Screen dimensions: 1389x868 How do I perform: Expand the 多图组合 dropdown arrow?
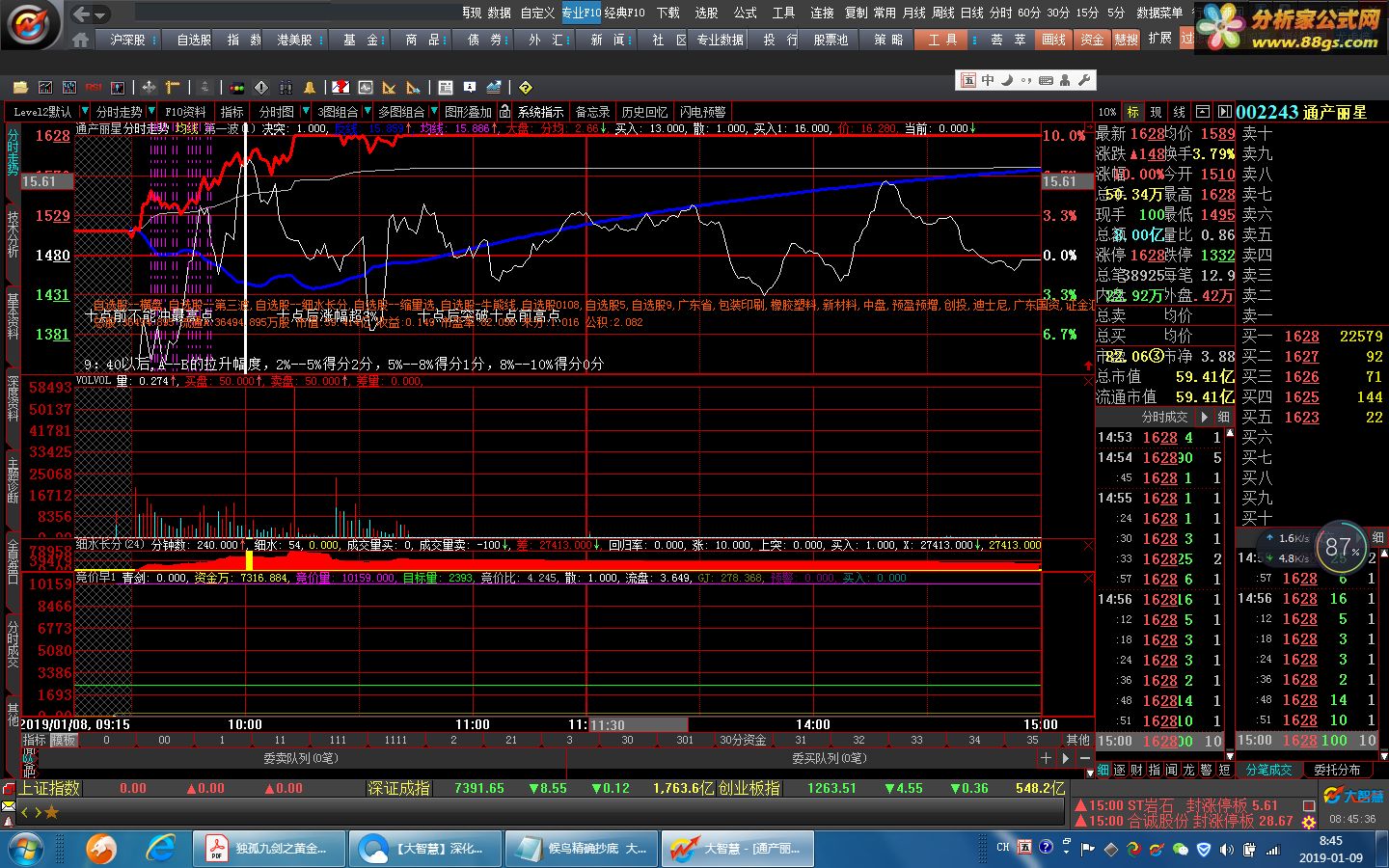coord(433,112)
